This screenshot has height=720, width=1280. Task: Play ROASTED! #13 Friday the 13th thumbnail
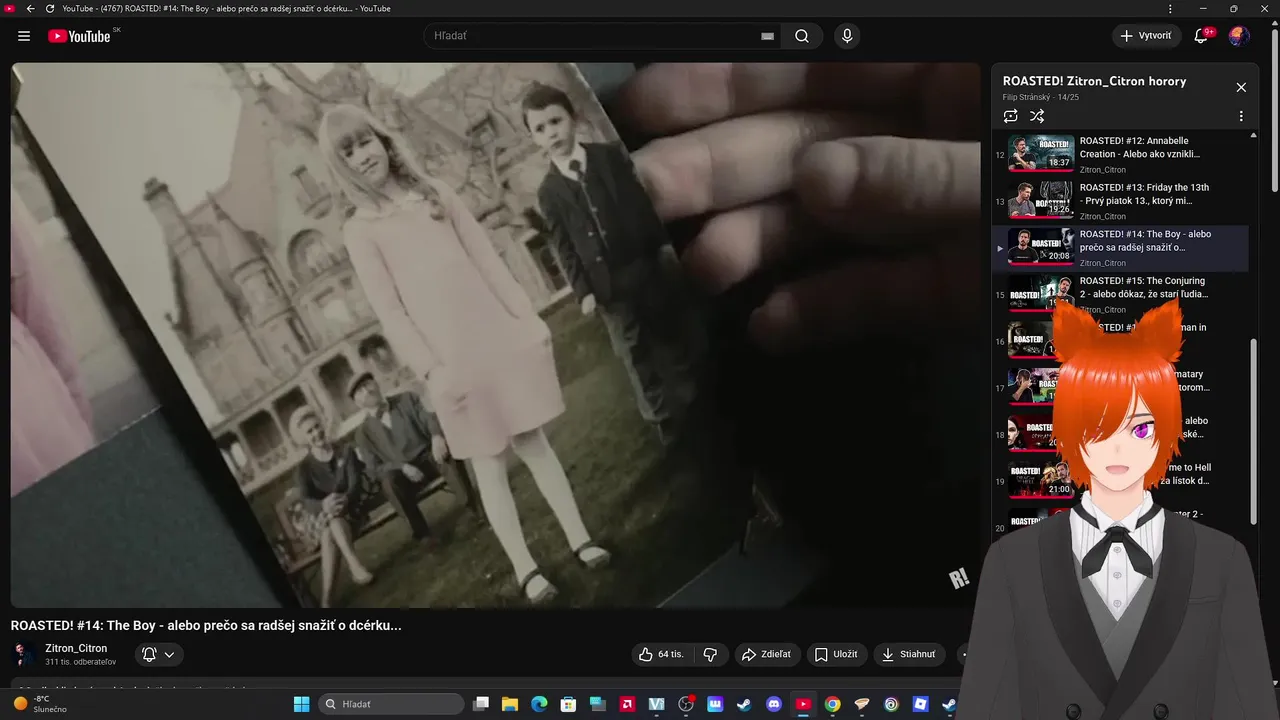point(1041,200)
